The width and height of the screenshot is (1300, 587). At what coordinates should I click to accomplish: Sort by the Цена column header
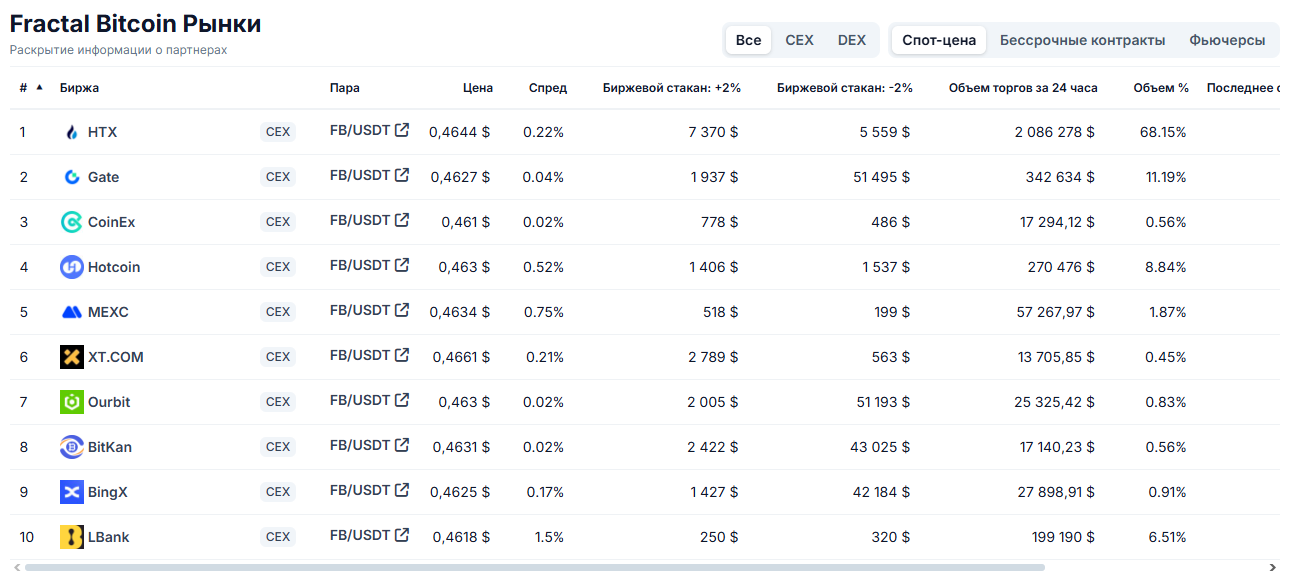[478, 88]
